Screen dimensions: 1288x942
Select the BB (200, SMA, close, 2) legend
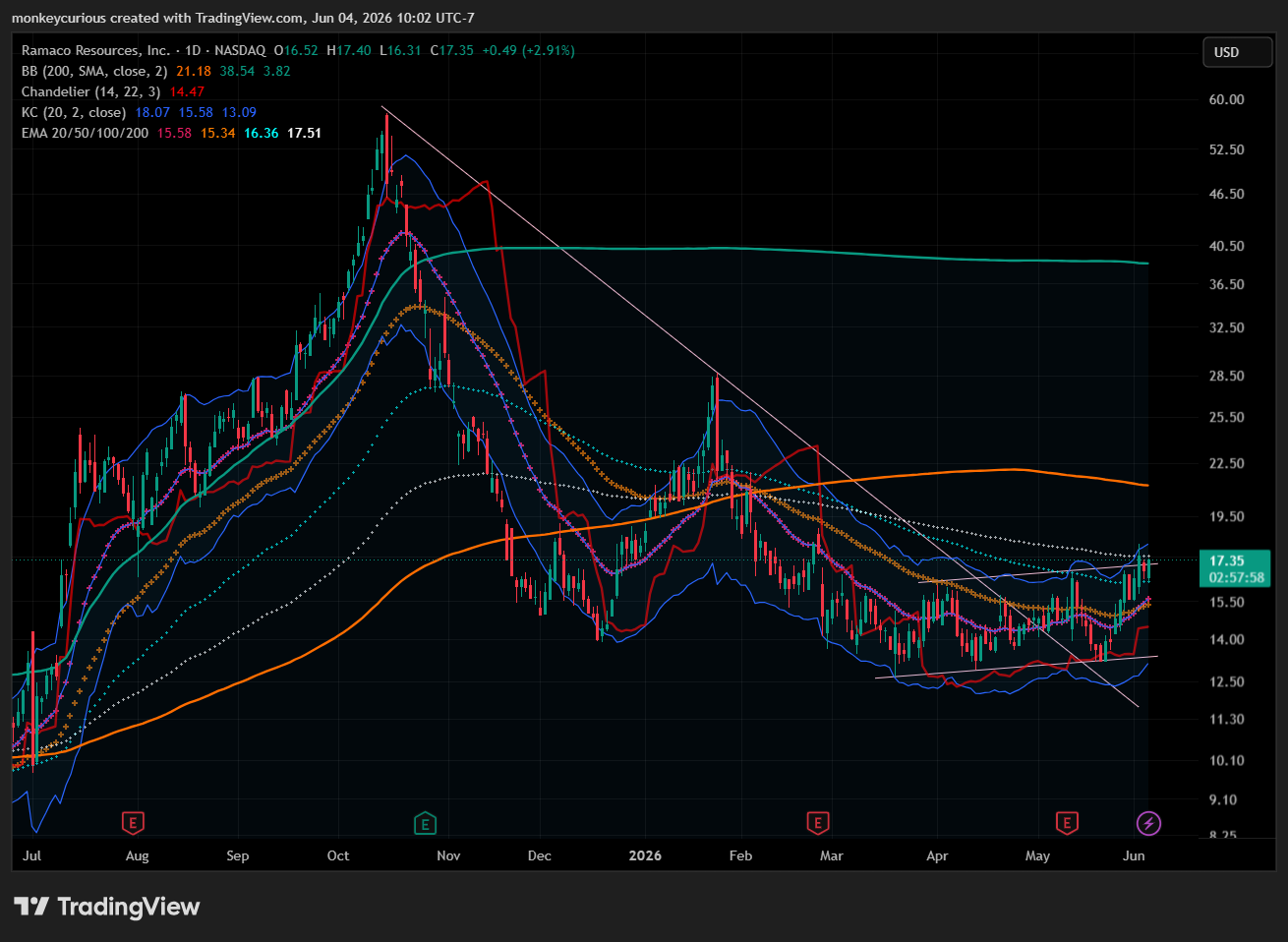pyautogui.click(x=95, y=71)
